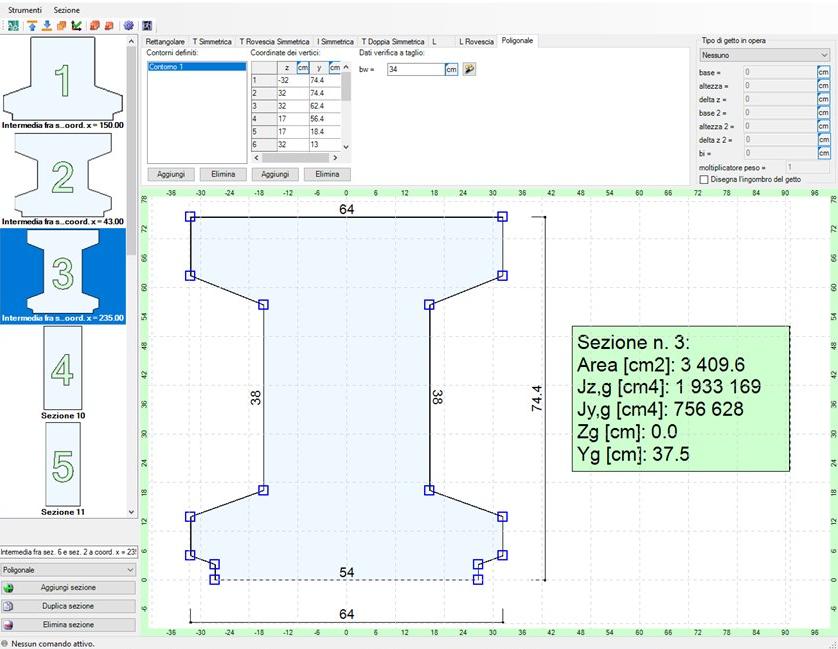Switch to the T Doppia Simmetrica tab

pyautogui.click(x=392, y=41)
